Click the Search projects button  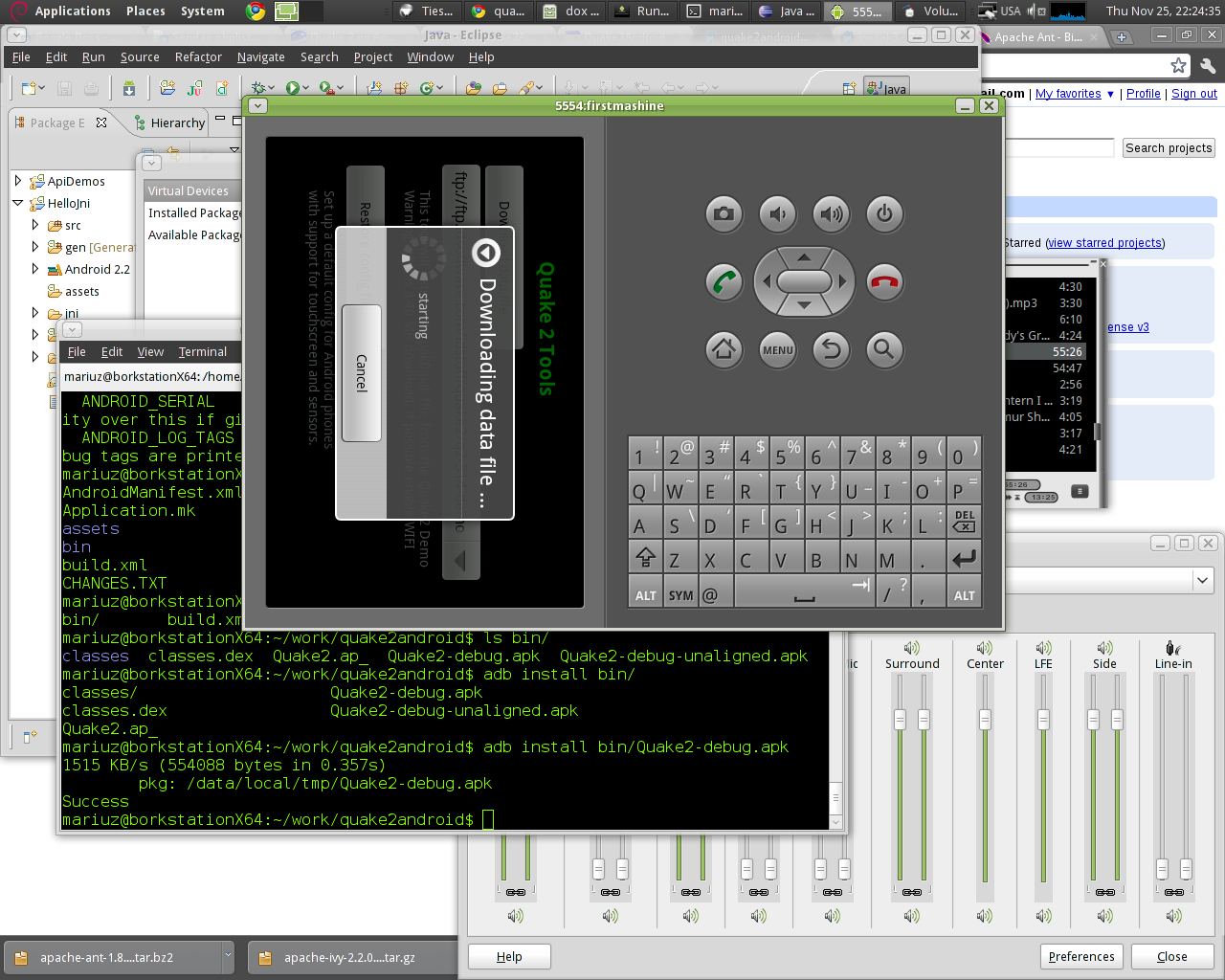tap(1169, 148)
